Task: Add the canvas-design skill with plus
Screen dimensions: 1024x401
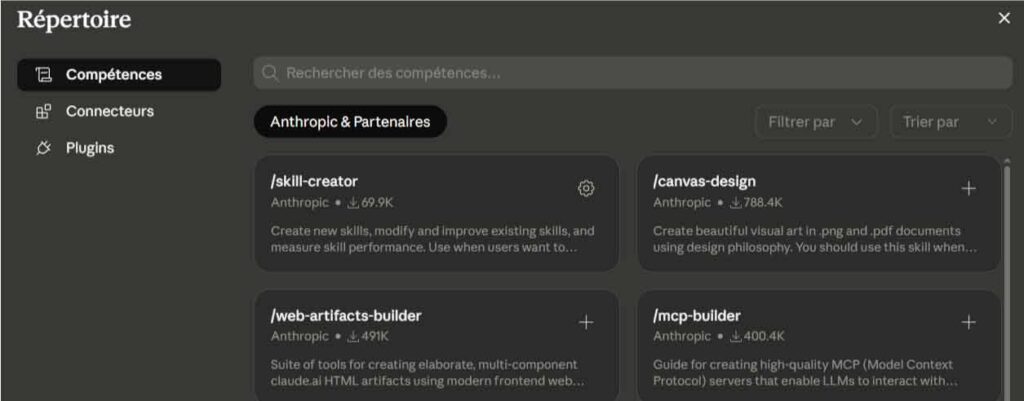Action: click(968, 189)
